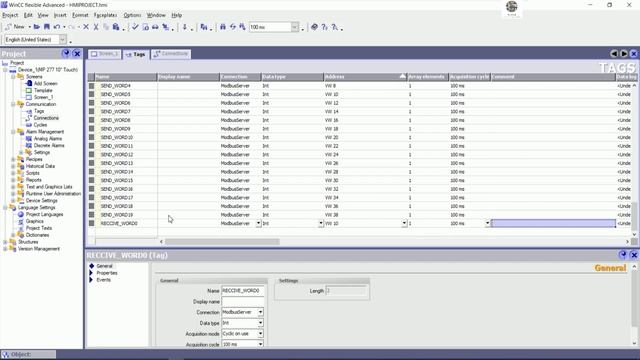Image resolution: width=640 pixels, height=360 pixels.
Task: Click the left navigation arrow above table
Action: 614,53
